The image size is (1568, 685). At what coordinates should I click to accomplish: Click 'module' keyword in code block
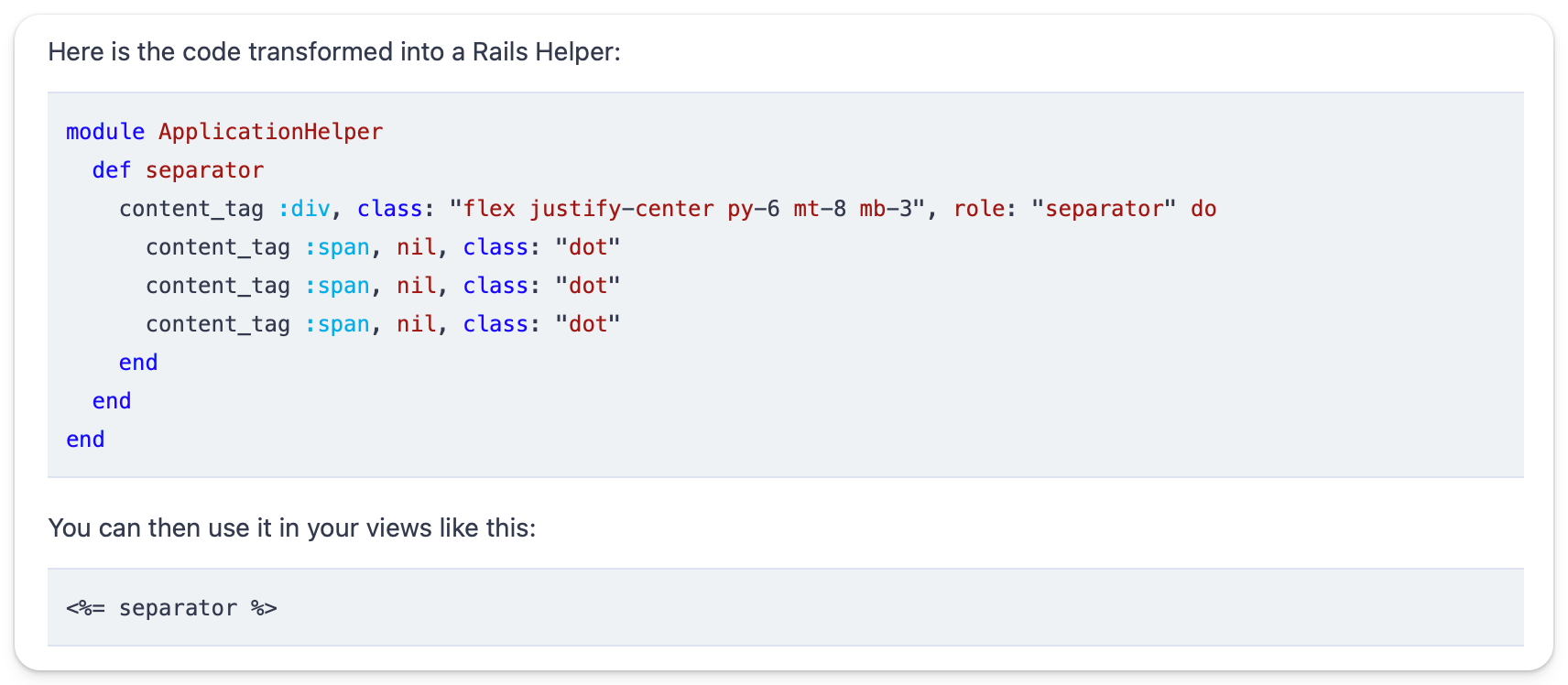[105, 132]
